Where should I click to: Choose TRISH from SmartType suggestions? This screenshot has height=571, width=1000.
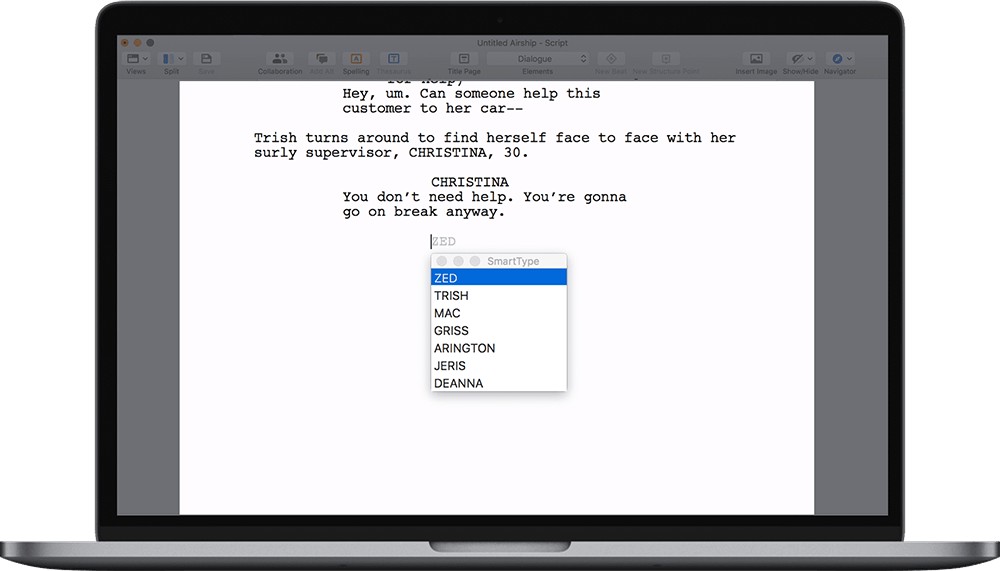pyautogui.click(x=499, y=295)
